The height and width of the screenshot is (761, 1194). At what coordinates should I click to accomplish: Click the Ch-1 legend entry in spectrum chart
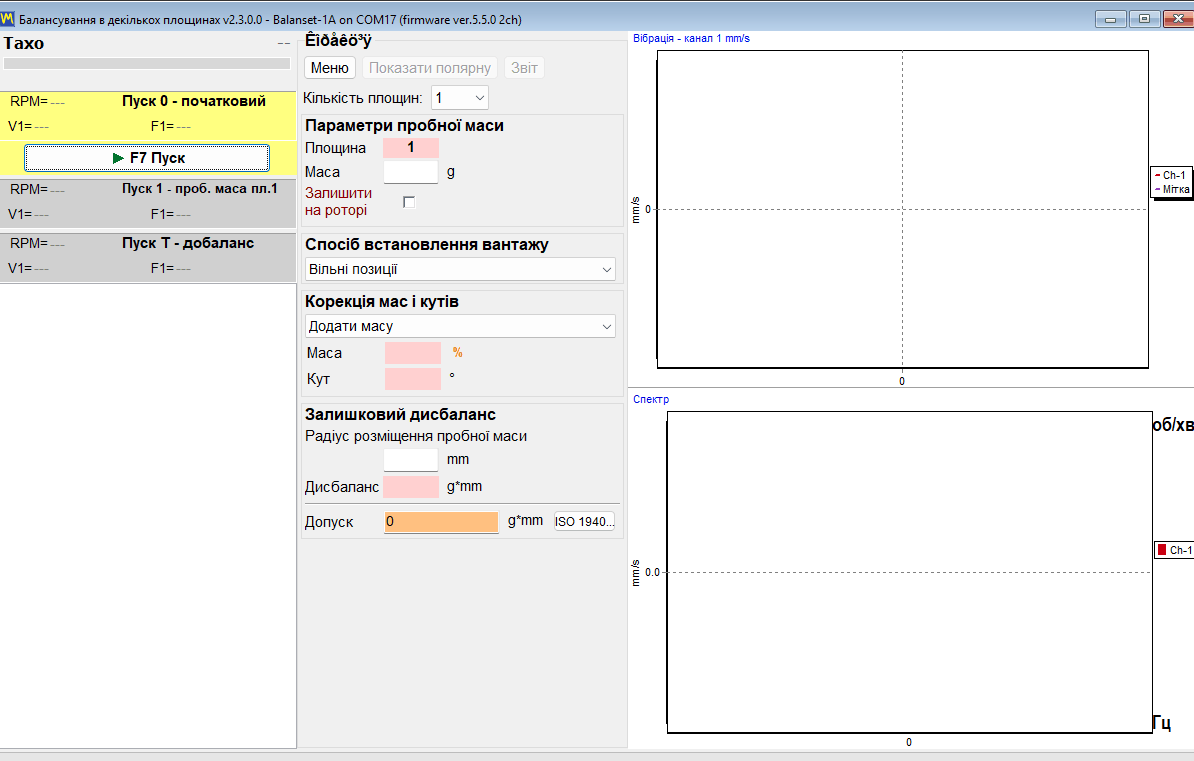(x=1173, y=550)
